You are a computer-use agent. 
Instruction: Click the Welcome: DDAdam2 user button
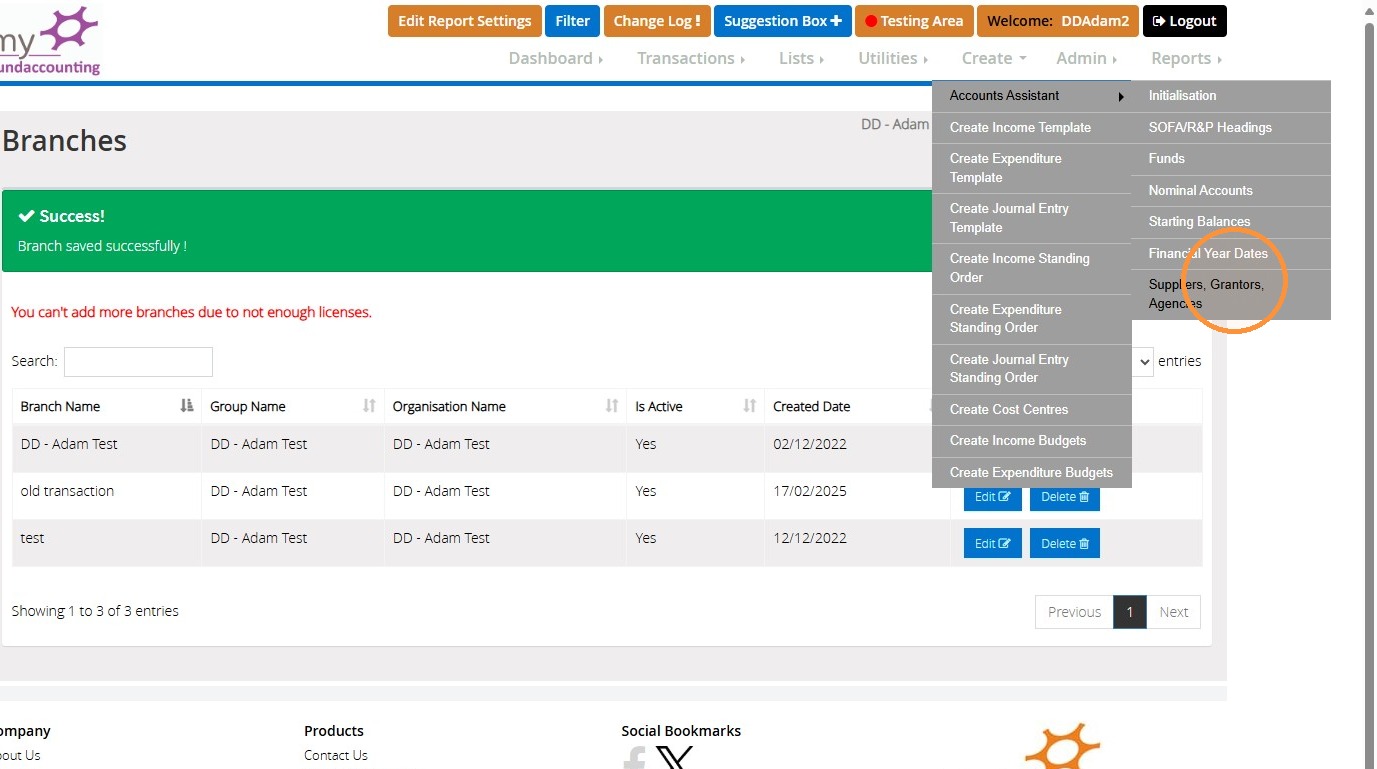click(1058, 21)
